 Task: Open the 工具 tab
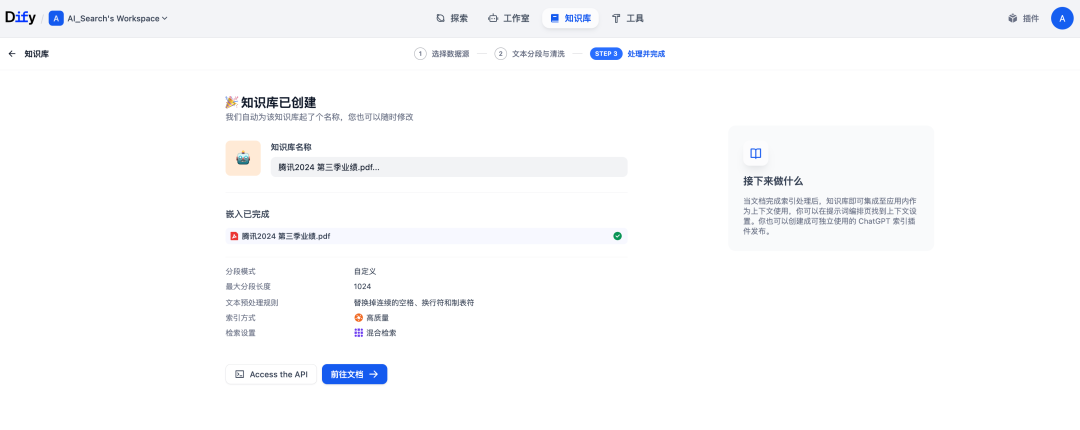pos(627,19)
